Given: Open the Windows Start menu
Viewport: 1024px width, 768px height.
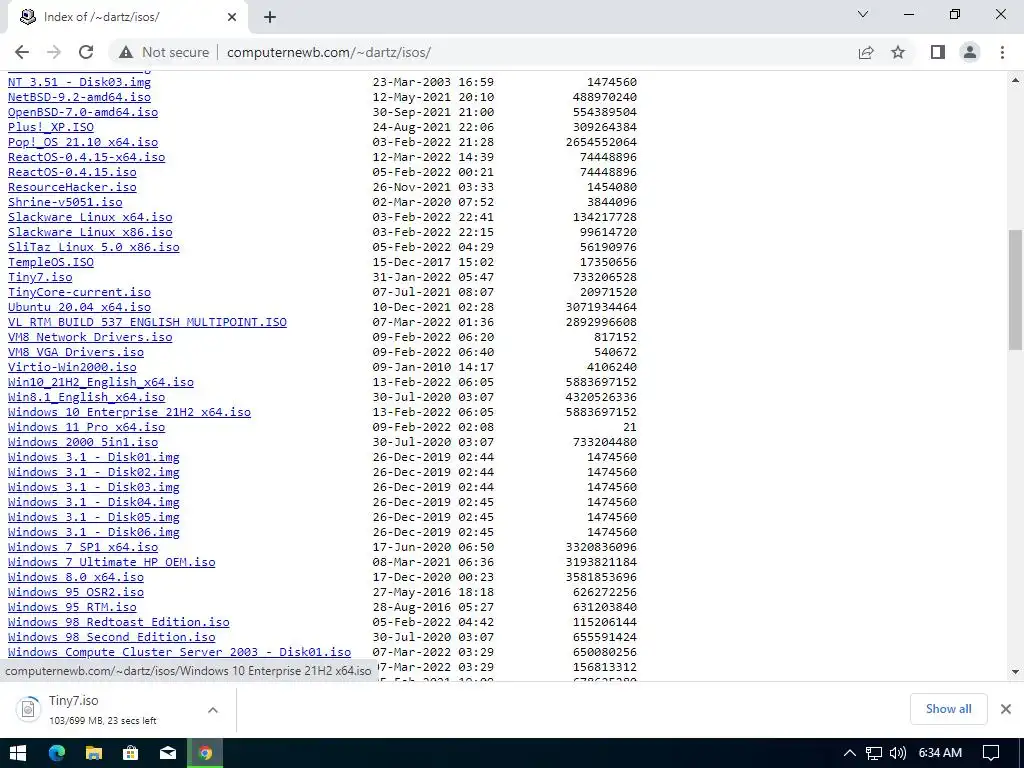Looking at the screenshot, I should click(x=18, y=753).
